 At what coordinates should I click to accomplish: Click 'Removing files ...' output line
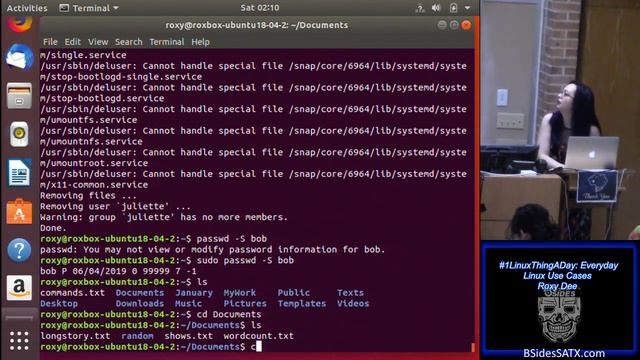point(88,196)
